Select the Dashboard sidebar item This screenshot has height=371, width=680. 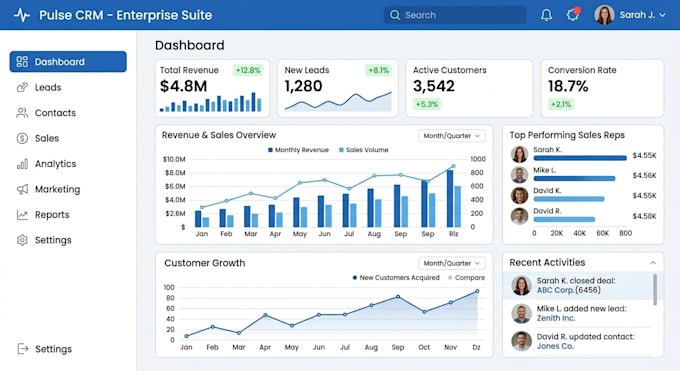pos(68,62)
